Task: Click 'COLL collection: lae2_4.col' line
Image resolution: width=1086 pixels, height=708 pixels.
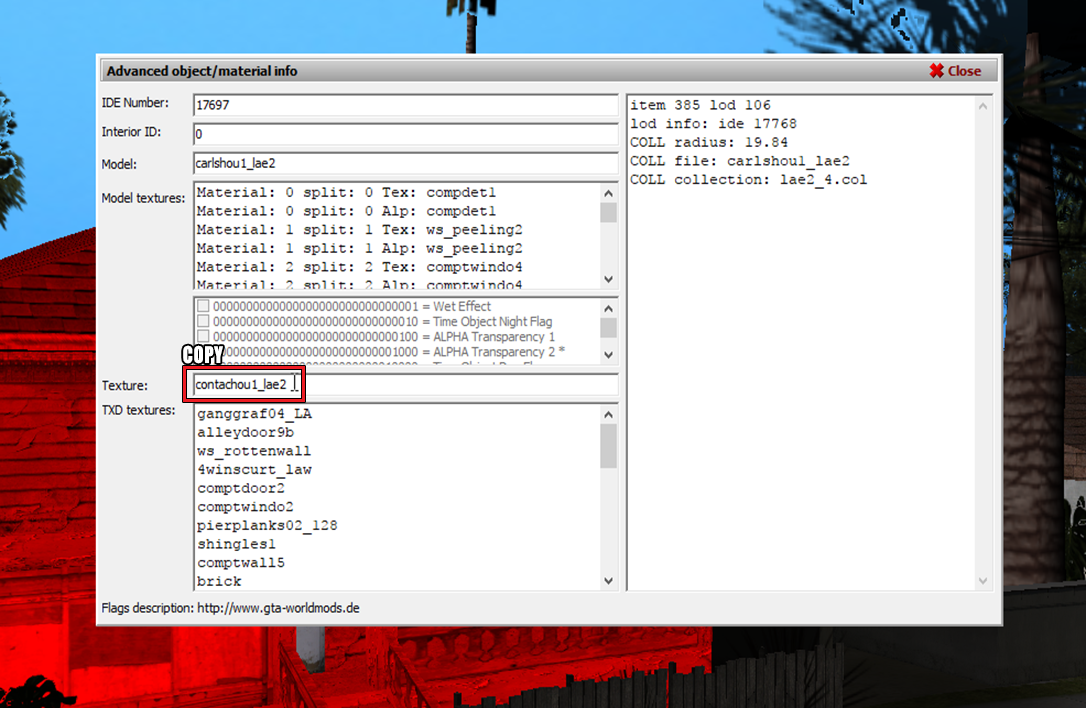Action: coord(749,180)
